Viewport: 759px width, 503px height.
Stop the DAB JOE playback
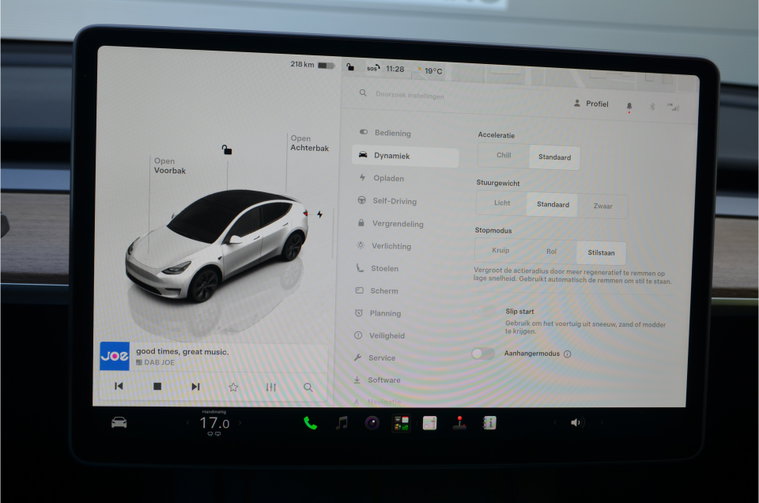coord(157,386)
